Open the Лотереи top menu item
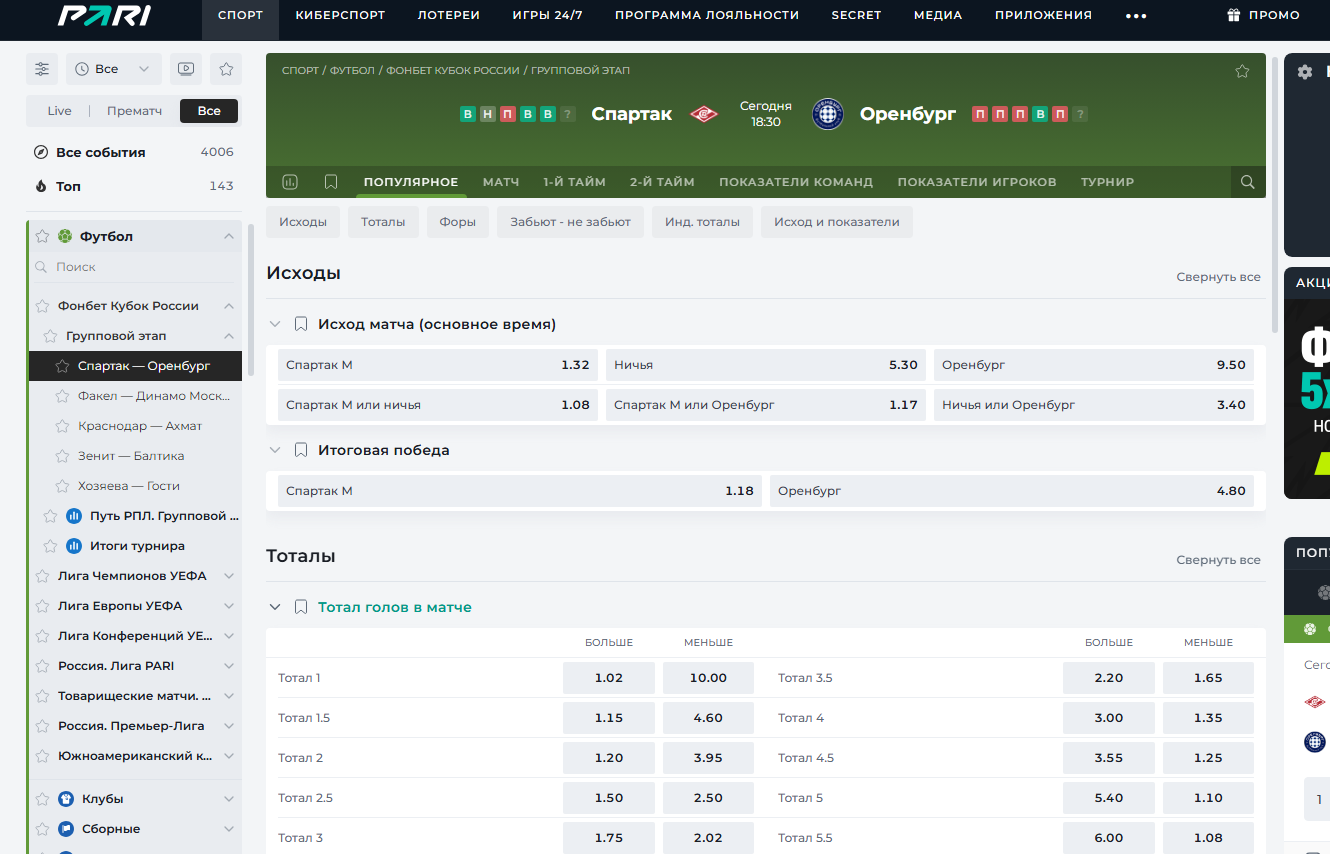Image resolution: width=1330 pixels, height=854 pixels. (449, 15)
